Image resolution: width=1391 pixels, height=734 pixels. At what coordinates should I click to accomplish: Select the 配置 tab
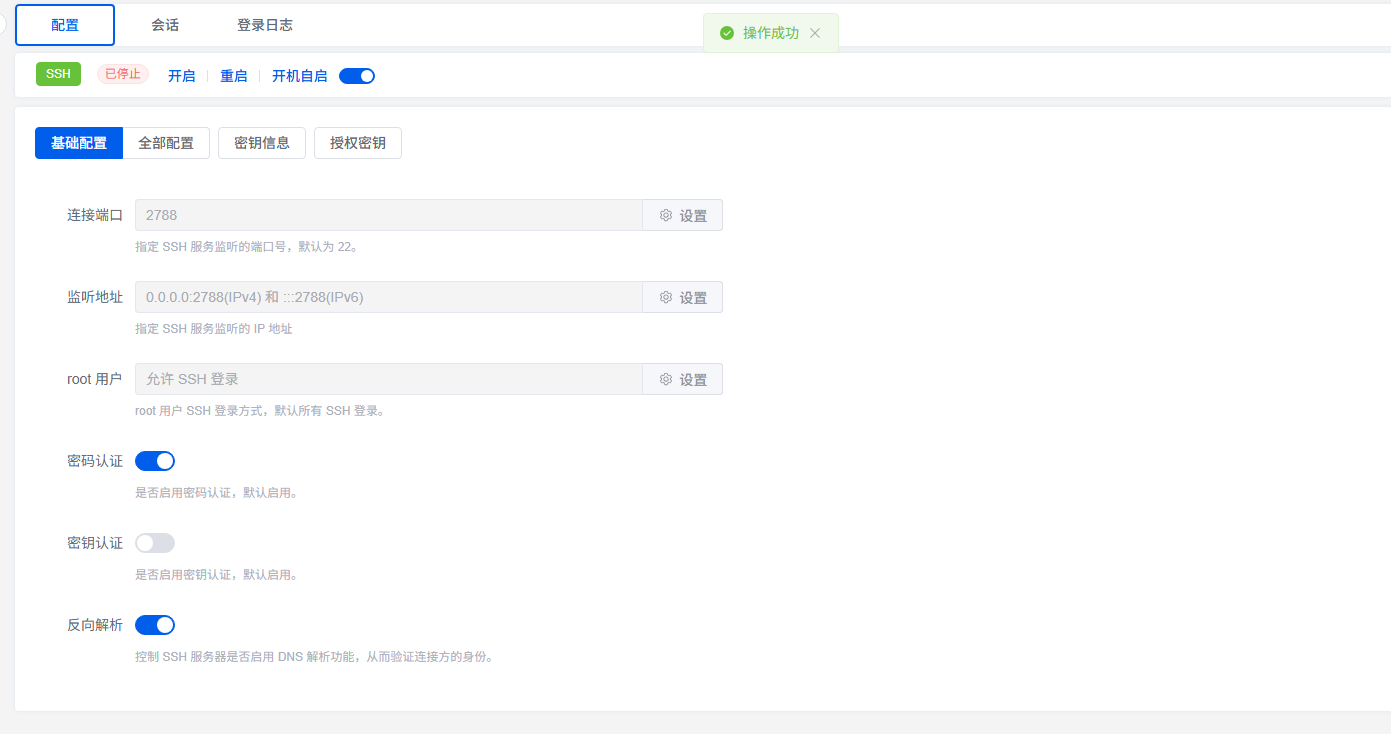pos(65,25)
